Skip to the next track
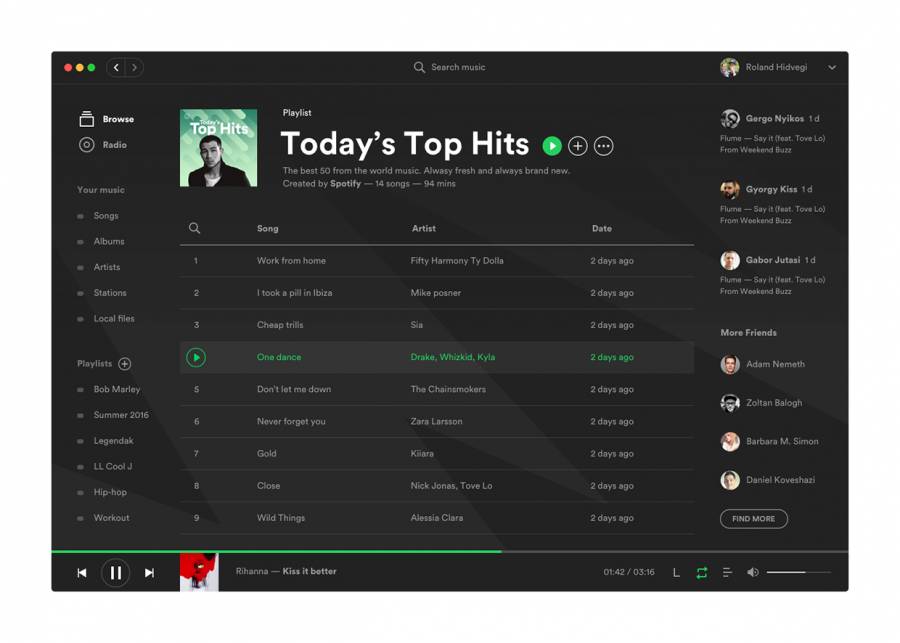900x643 pixels. [149, 573]
